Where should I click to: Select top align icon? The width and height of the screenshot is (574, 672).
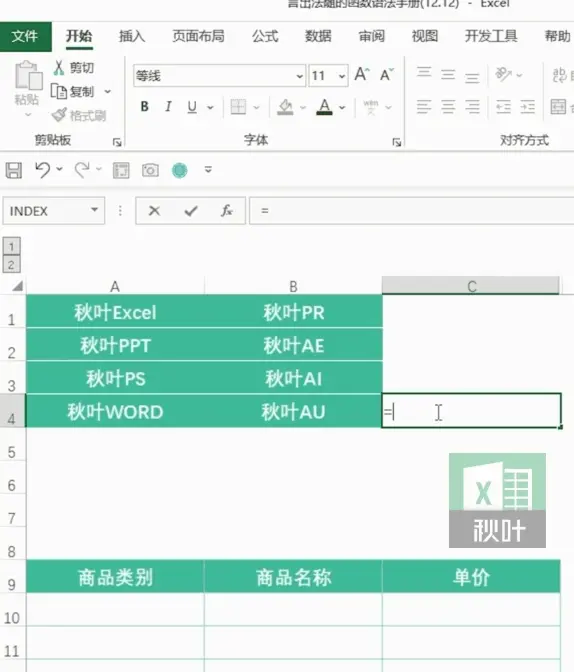[424, 72]
